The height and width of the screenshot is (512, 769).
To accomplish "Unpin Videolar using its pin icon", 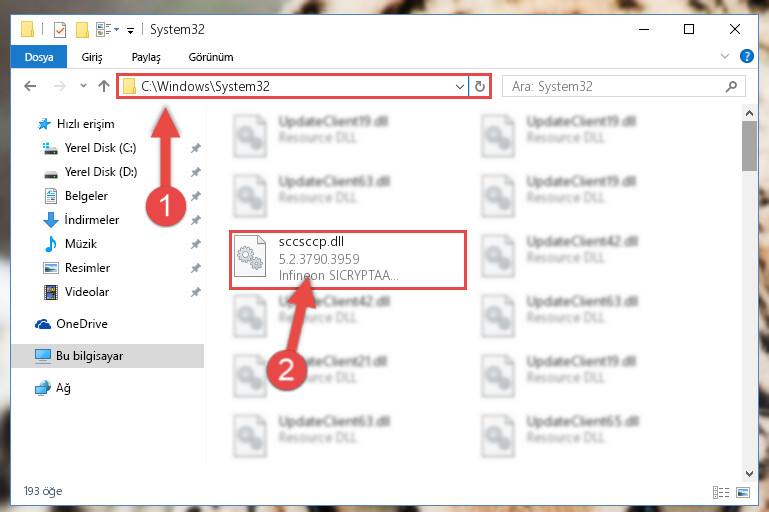I will (196, 292).
